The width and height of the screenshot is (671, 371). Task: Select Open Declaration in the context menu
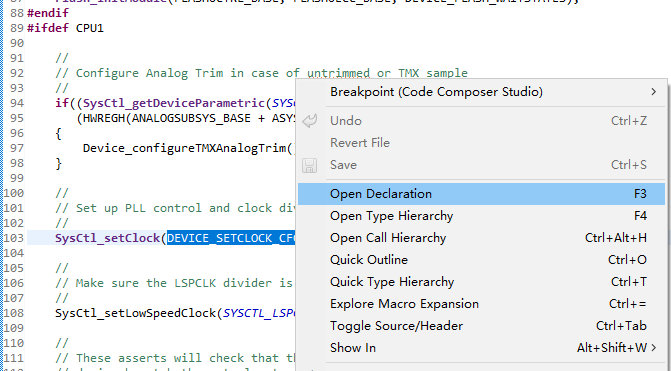[x=481, y=194]
